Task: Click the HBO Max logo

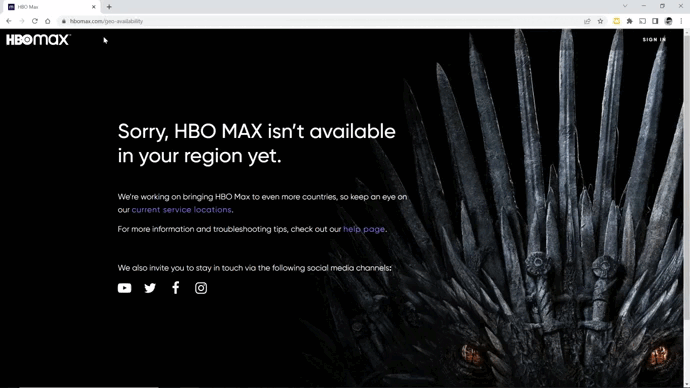Action: (38, 40)
